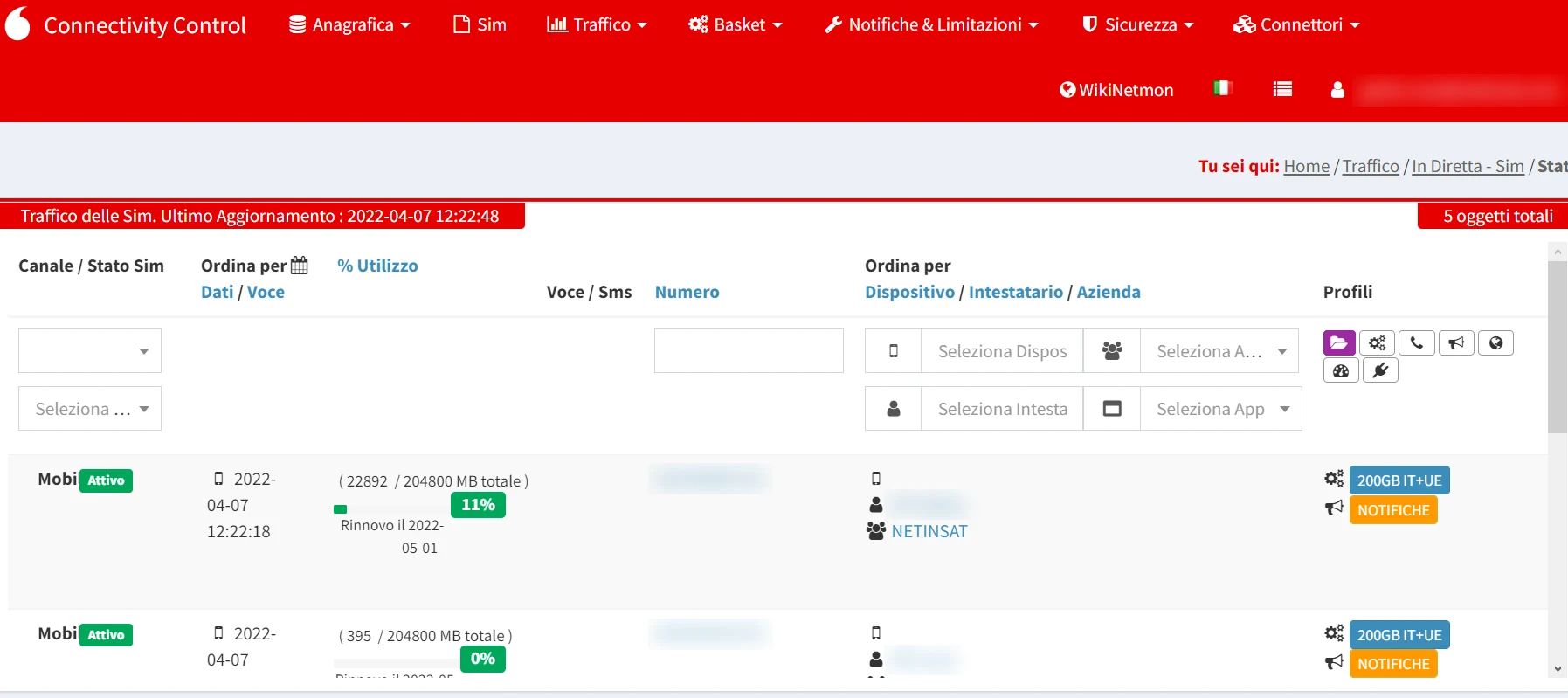Open the Italian flag language selector
1568x698 pixels.
pyautogui.click(x=1222, y=88)
